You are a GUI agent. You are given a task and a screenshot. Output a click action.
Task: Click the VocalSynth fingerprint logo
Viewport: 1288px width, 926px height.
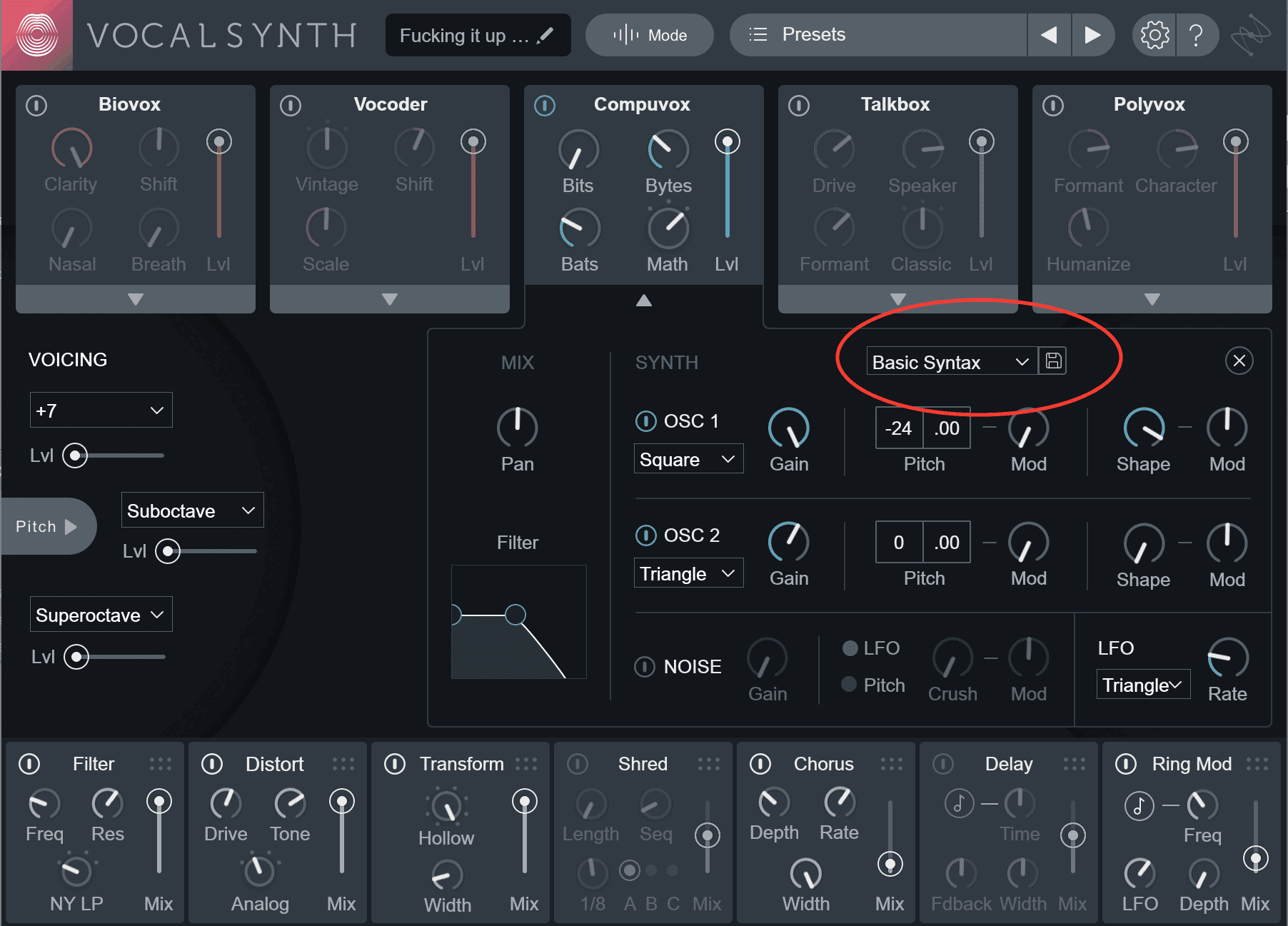point(37,35)
